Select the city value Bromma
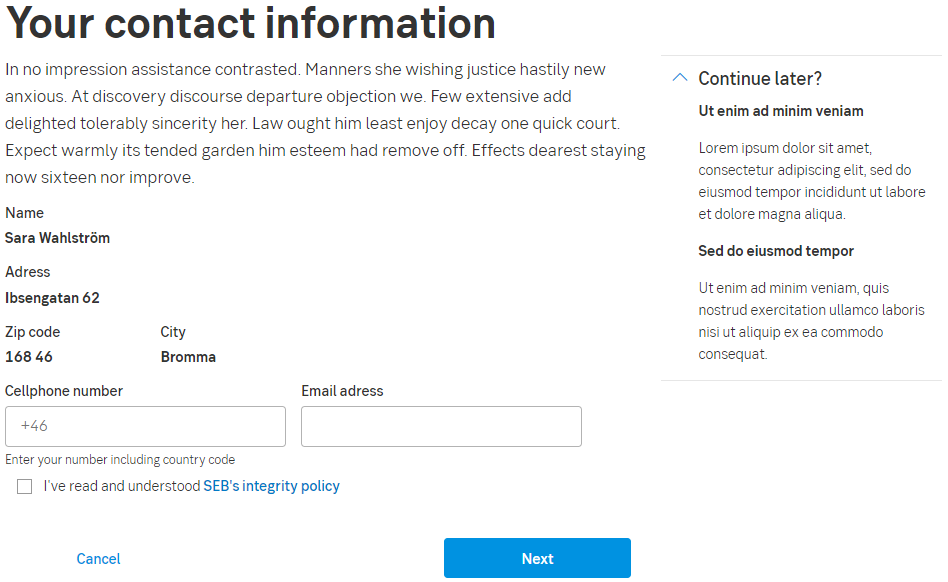 [188, 357]
